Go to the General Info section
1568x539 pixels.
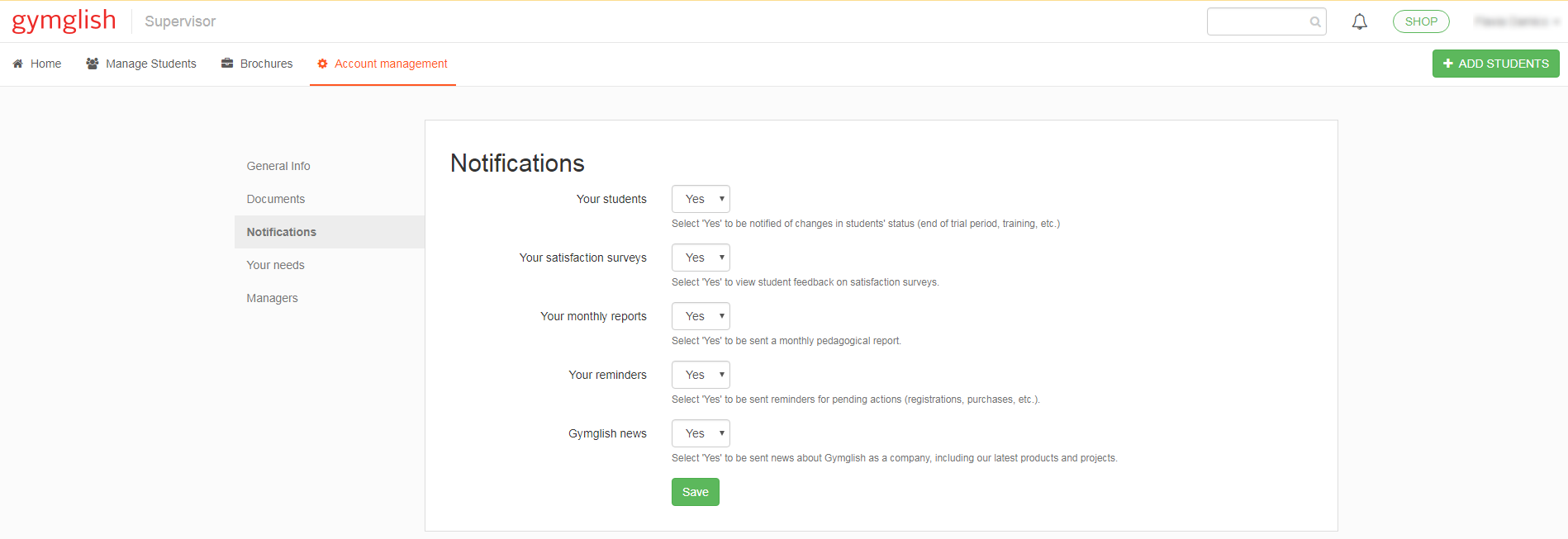pyautogui.click(x=278, y=166)
